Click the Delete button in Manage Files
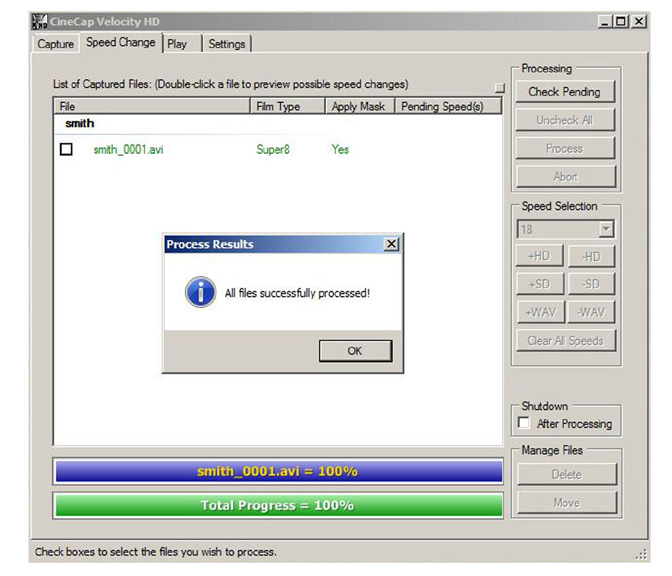672x576 pixels. (567, 474)
